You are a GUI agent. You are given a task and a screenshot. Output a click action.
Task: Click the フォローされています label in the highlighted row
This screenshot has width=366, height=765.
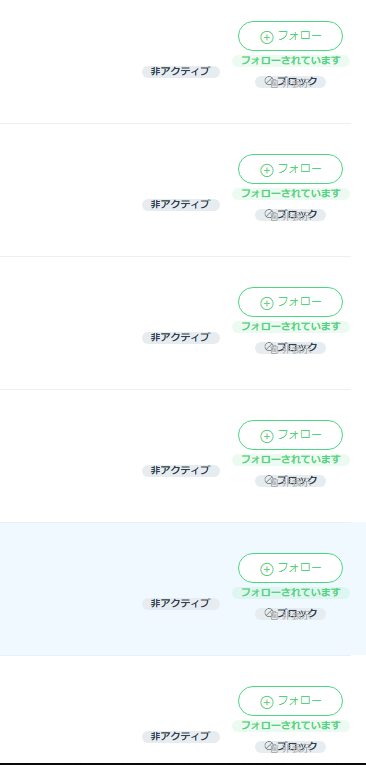pos(291,593)
